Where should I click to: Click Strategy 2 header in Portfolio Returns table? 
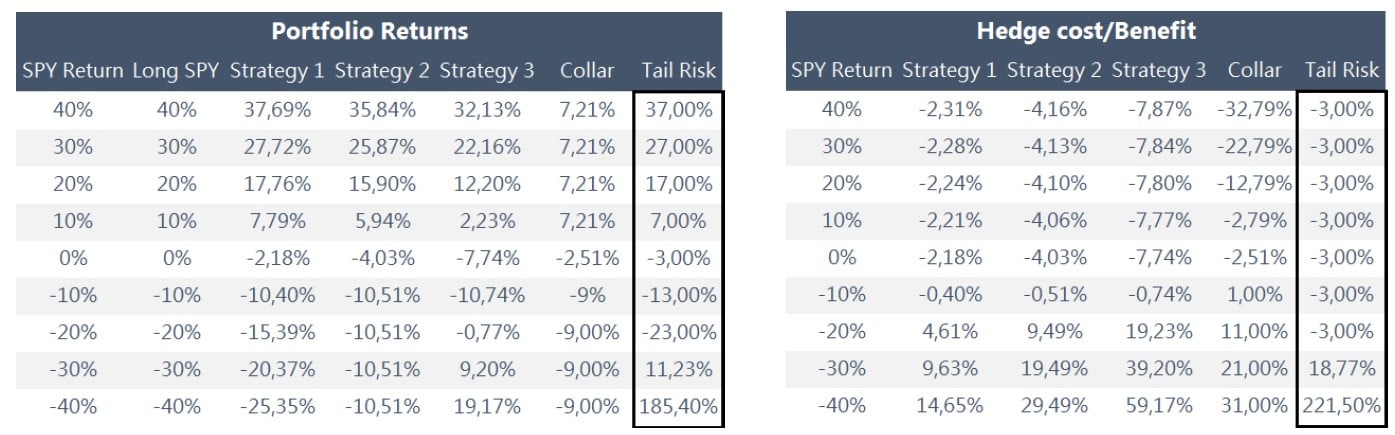tap(382, 71)
